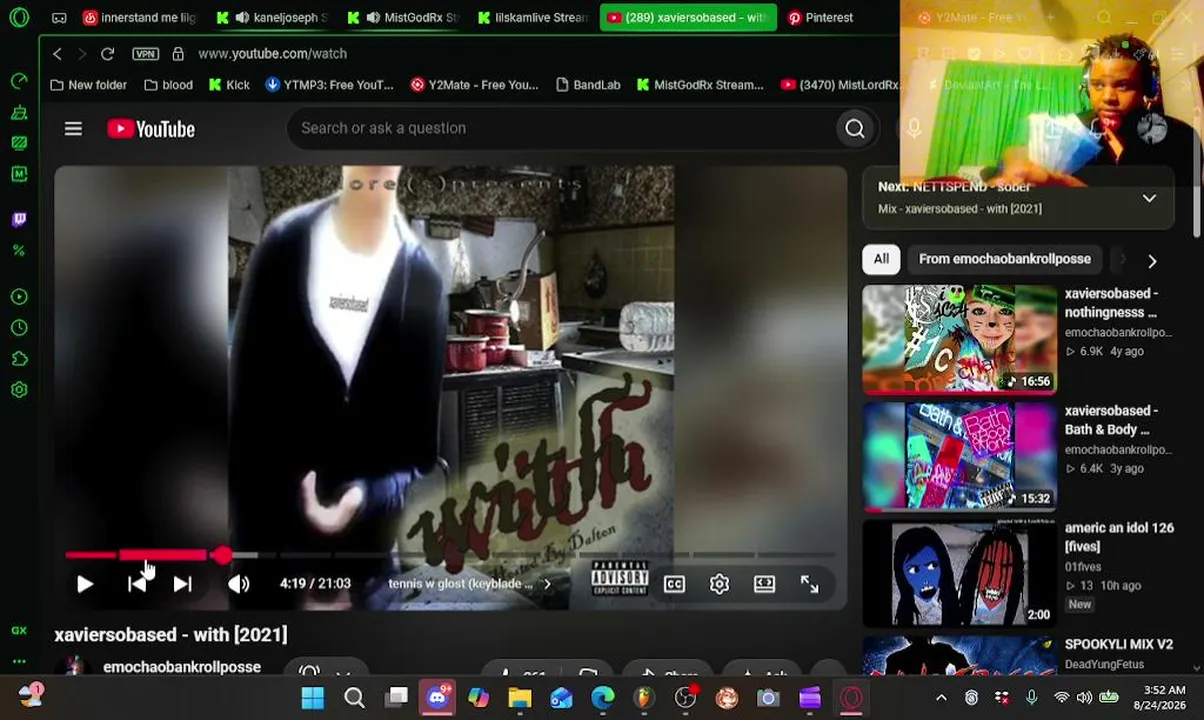The width and height of the screenshot is (1204, 720).
Task: Open Discord from the taskbar
Action: click(437, 697)
